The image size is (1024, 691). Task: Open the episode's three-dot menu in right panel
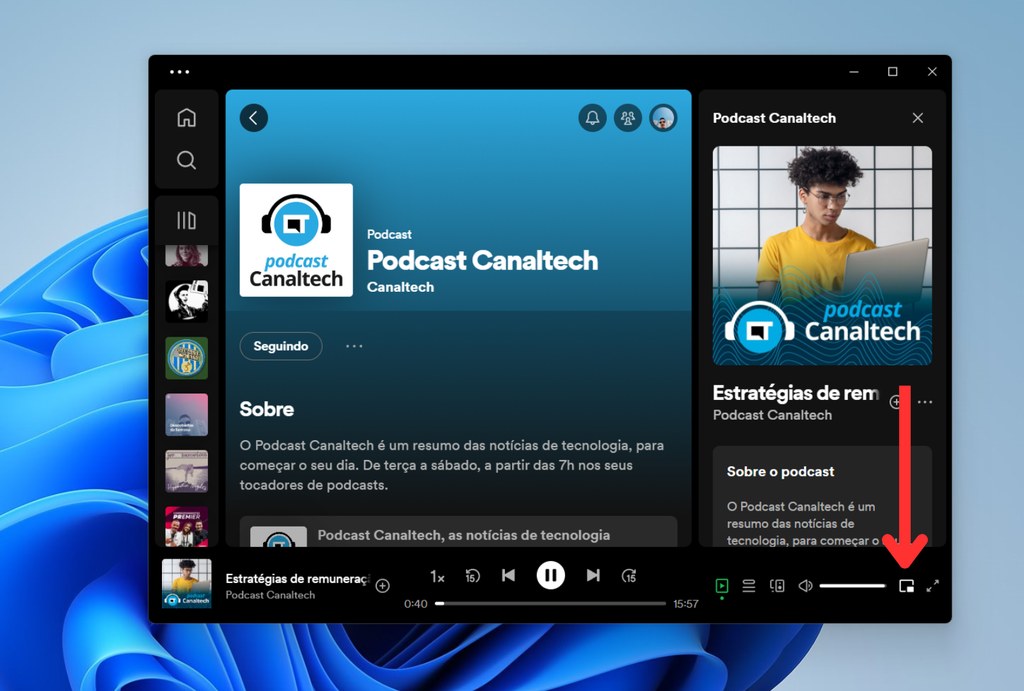(x=924, y=401)
